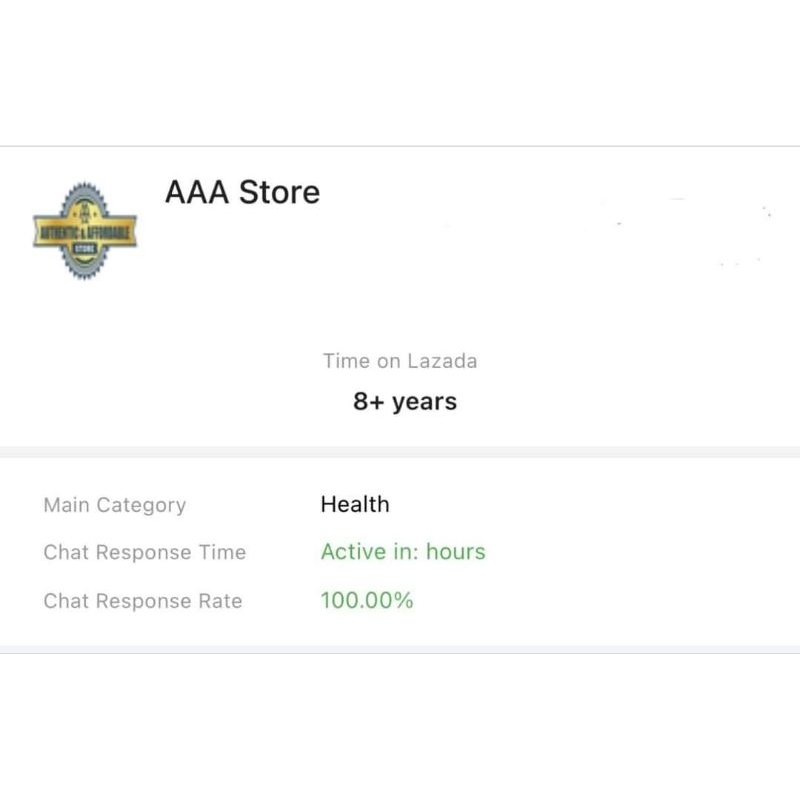This screenshot has width=800, height=800.
Task: Click the AAA Store logo badge
Action: tap(85, 231)
